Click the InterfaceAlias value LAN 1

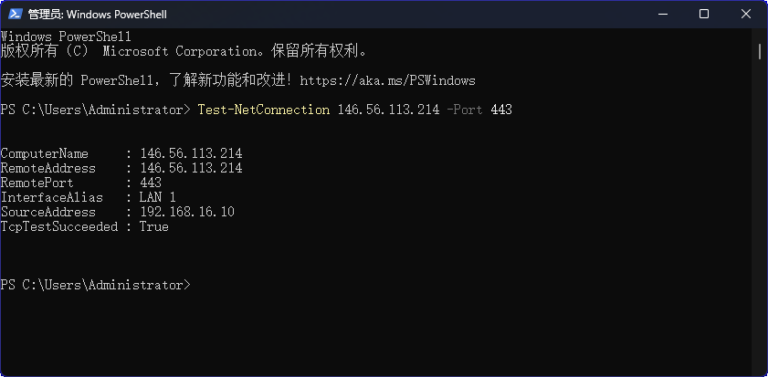[x=158, y=198]
